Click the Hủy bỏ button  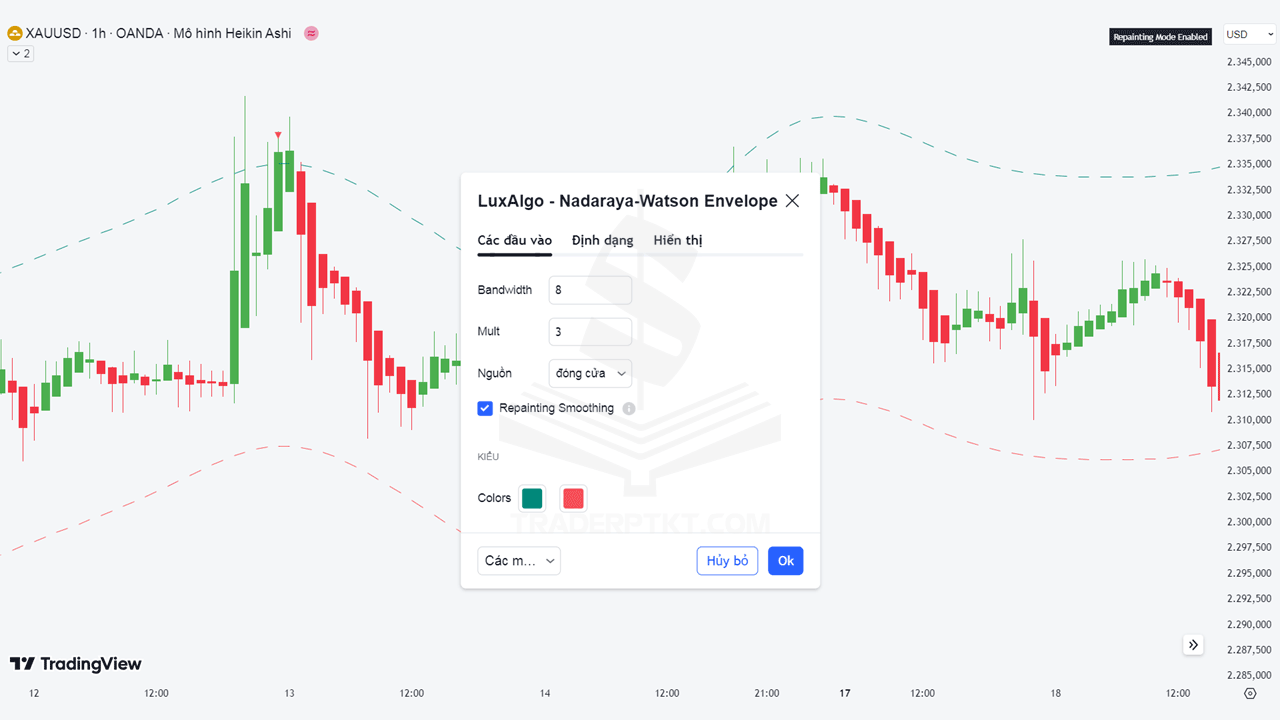click(727, 561)
